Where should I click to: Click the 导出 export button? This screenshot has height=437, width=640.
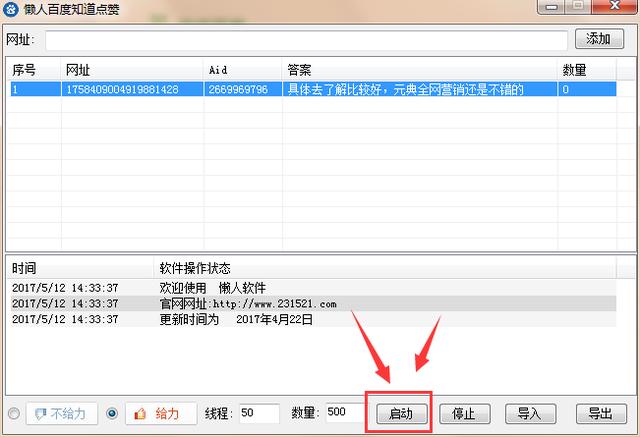[601, 414]
